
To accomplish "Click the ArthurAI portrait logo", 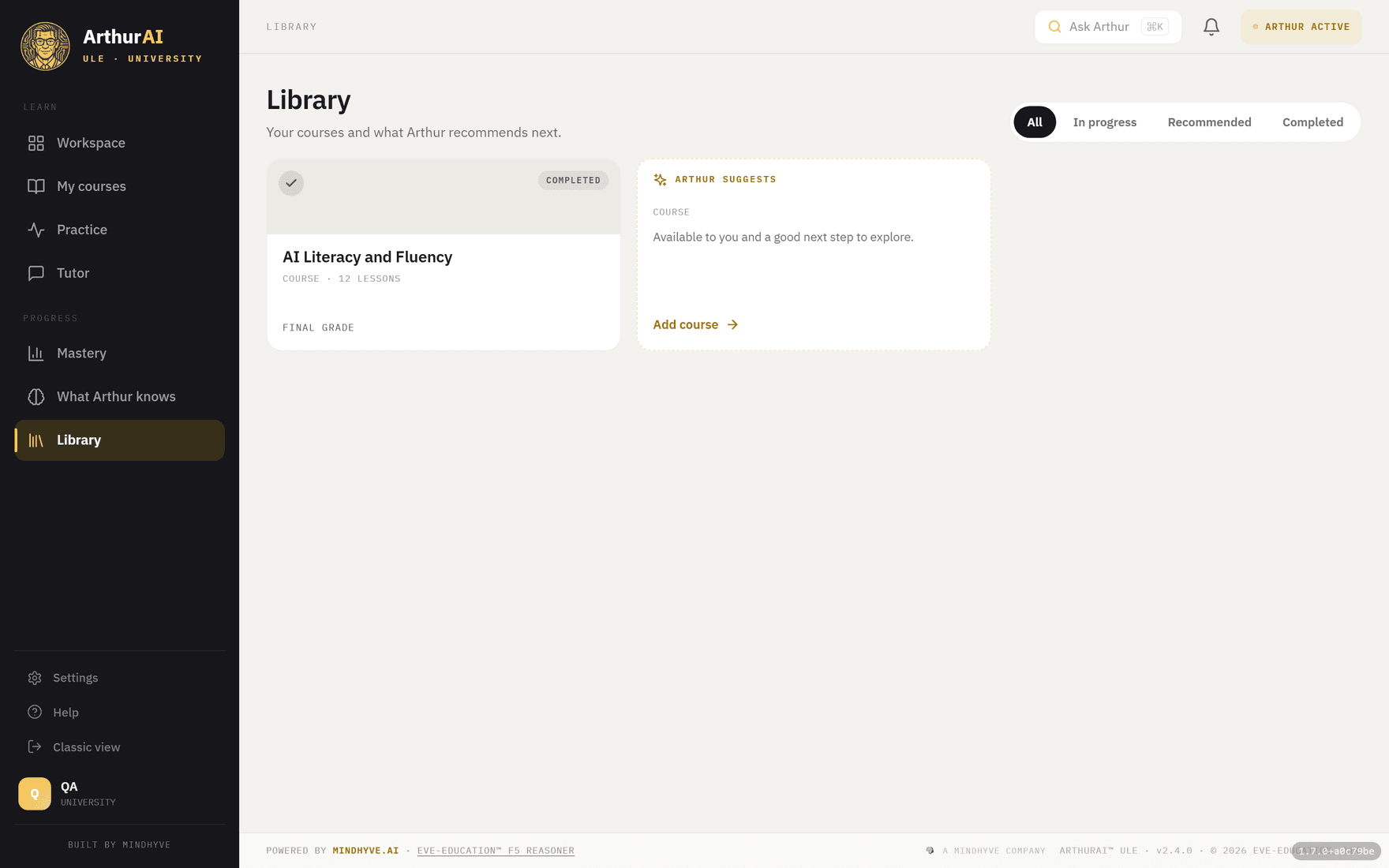I will click(45, 46).
